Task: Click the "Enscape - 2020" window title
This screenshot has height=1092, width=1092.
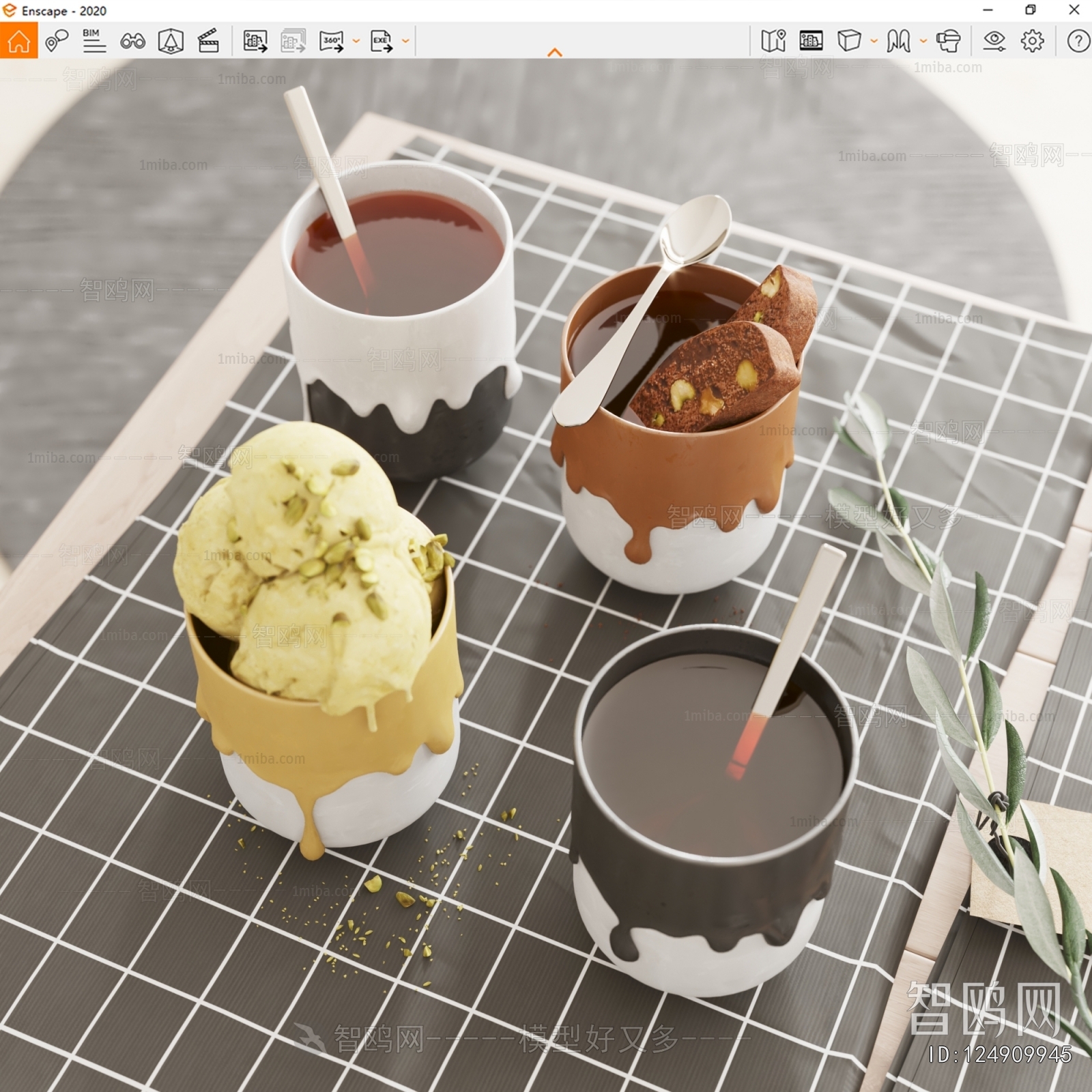Action: click(64, 11)
